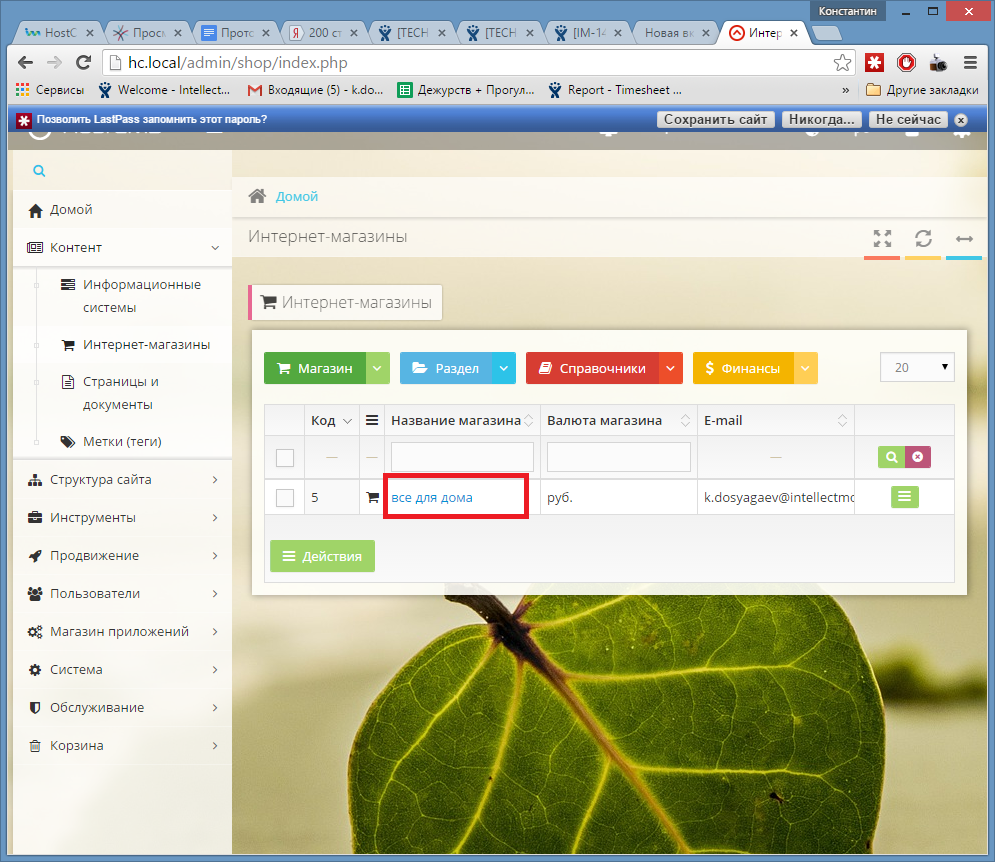Screen dimensions: 995x862
Task: Reload the page in the browser
Action: click(x=83, y=63)
